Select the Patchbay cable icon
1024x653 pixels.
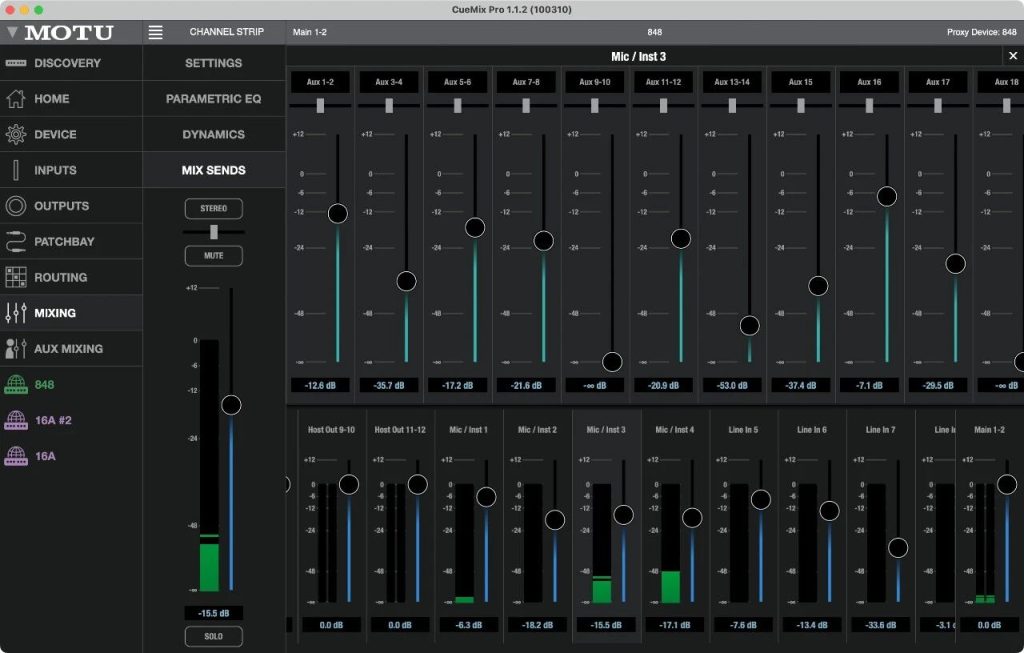[x=15, y=242]
